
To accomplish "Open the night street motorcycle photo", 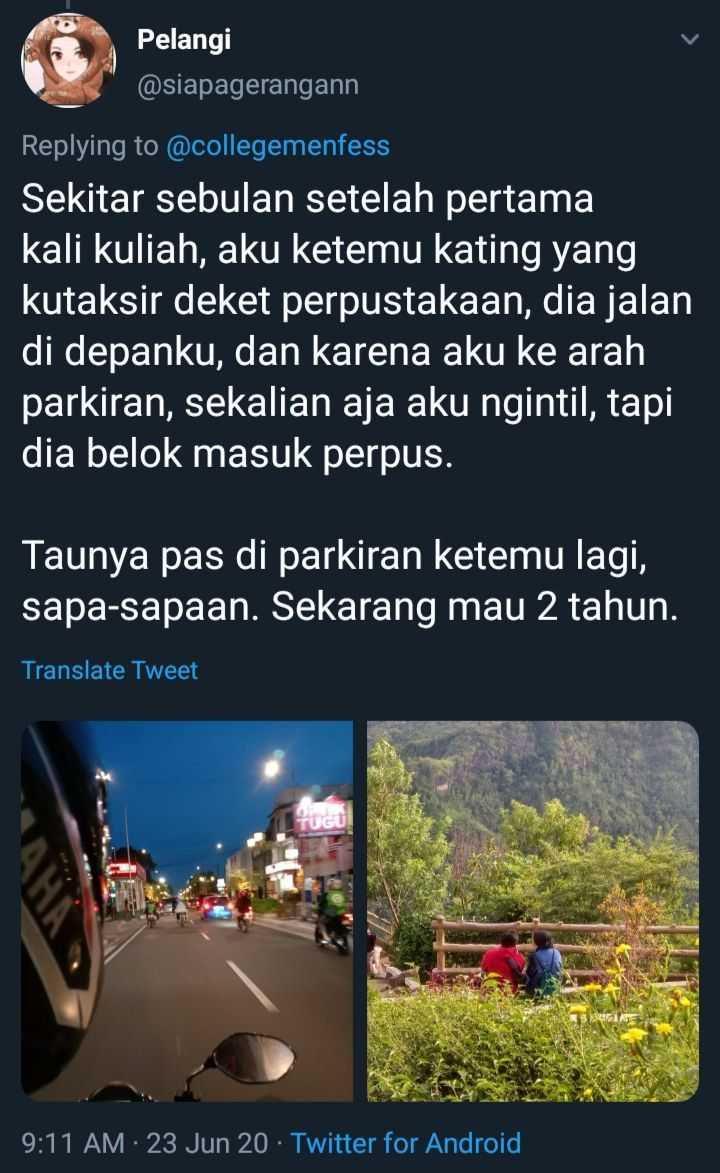I will (x=187, y=911).
